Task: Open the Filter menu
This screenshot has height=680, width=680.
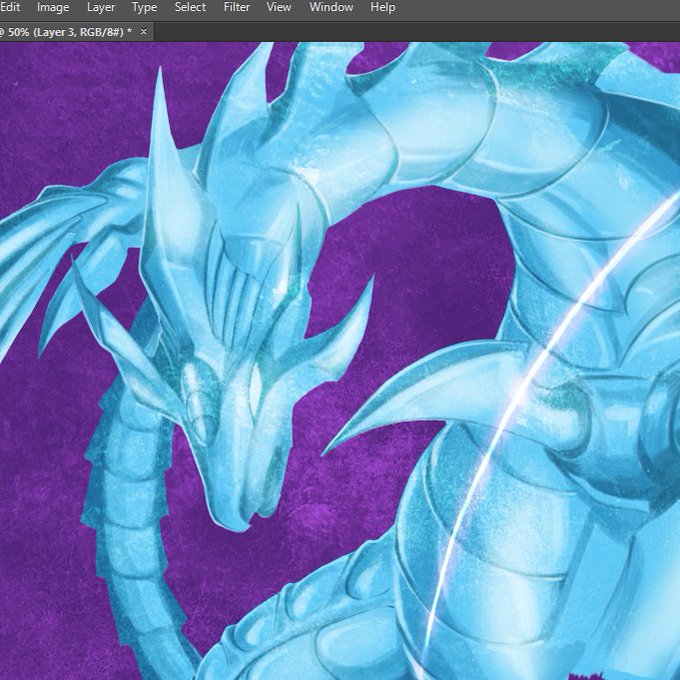Action: pos(237,7)
